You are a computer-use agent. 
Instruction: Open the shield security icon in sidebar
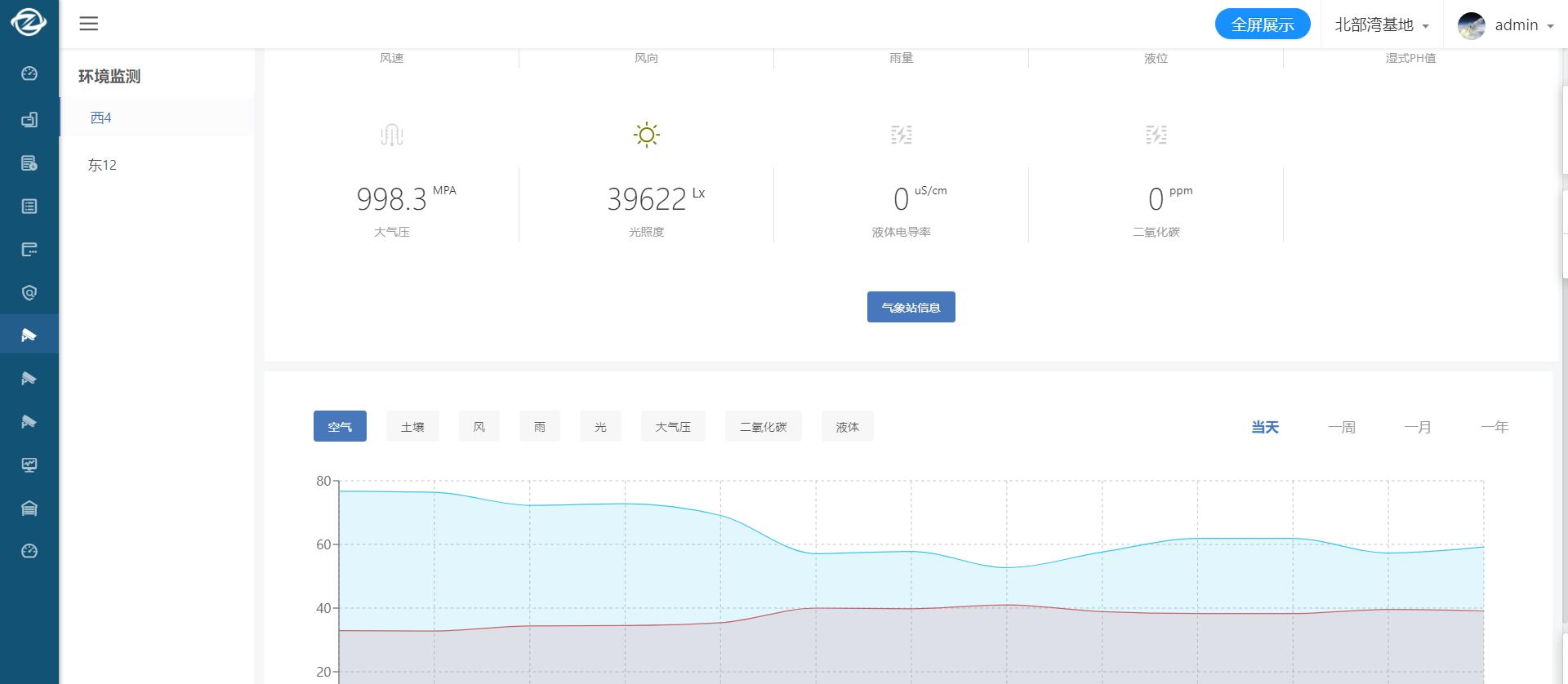(29, 293)
